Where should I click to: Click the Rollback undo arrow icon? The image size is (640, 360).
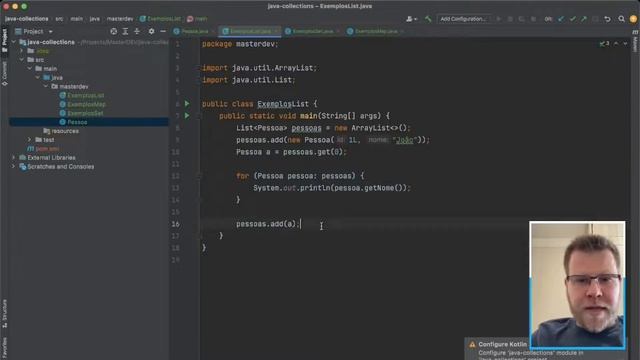coord(607,19)
